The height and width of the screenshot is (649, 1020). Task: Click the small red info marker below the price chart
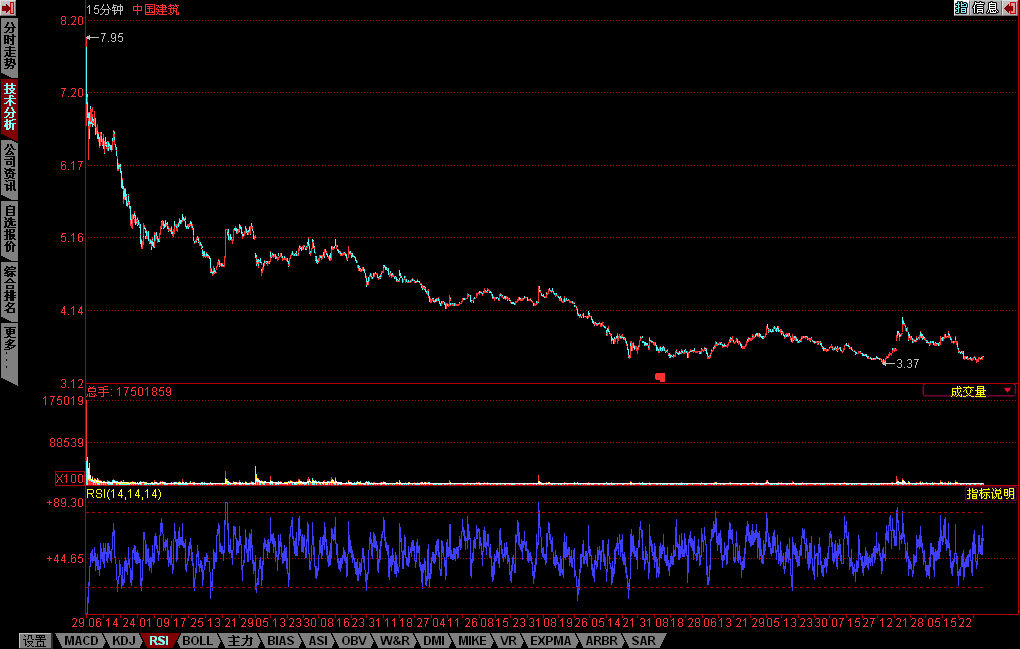point(660,377)
